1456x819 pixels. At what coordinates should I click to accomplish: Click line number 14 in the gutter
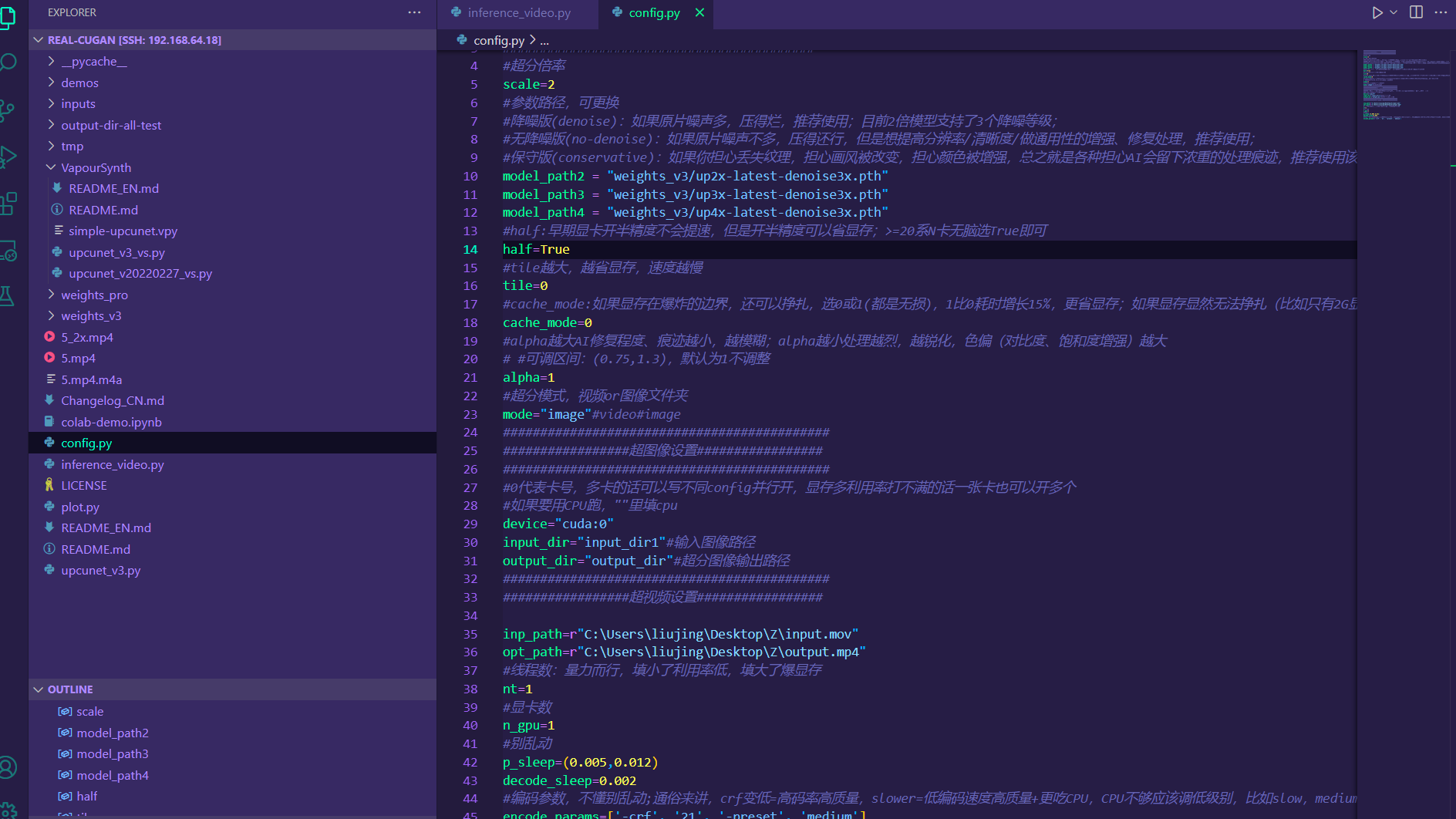[470, 249]
